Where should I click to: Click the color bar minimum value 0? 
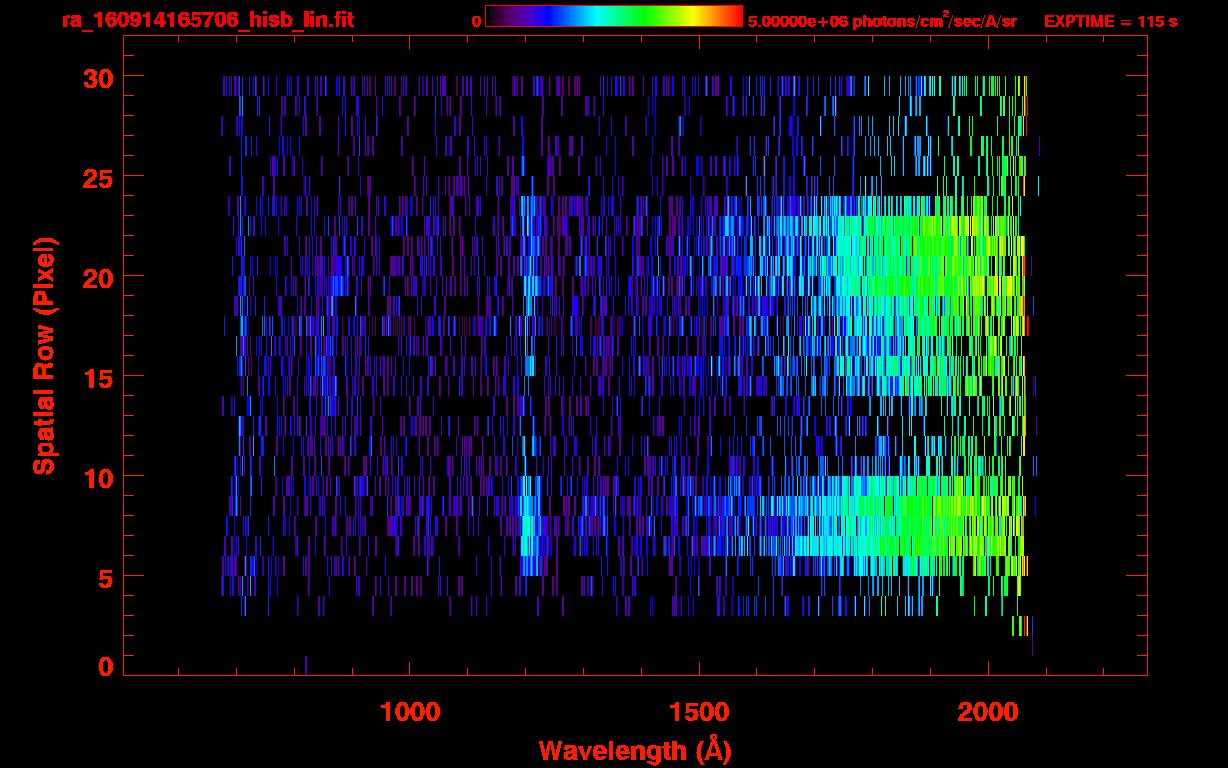tap(476, 21)
